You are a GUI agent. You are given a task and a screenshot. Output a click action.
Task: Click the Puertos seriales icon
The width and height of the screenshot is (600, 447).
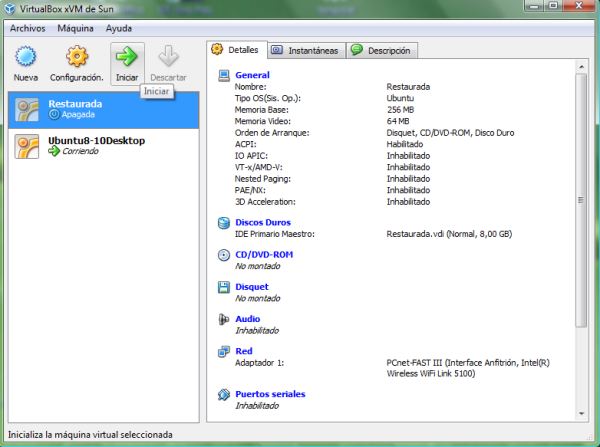click(x=224, y=395)
